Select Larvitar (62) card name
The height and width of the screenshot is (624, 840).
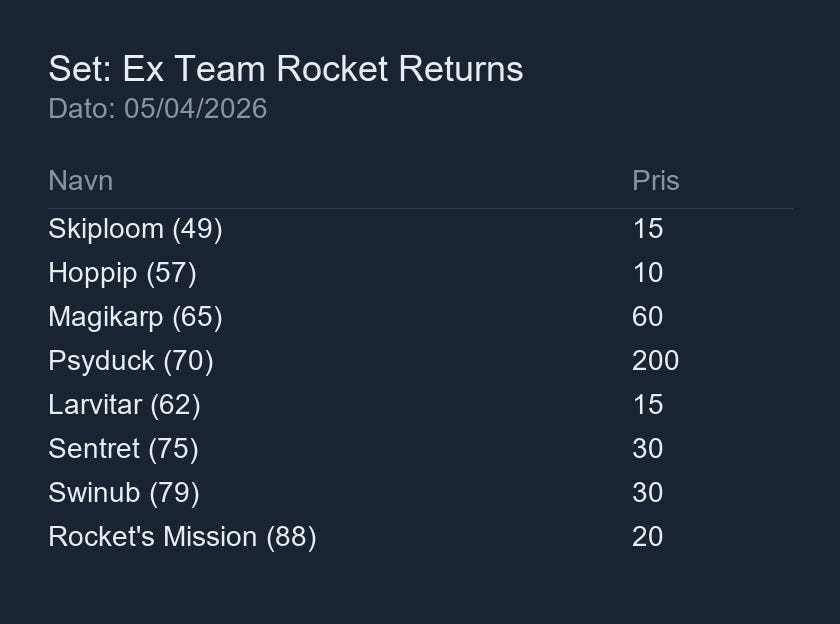[x=124, y=405]
